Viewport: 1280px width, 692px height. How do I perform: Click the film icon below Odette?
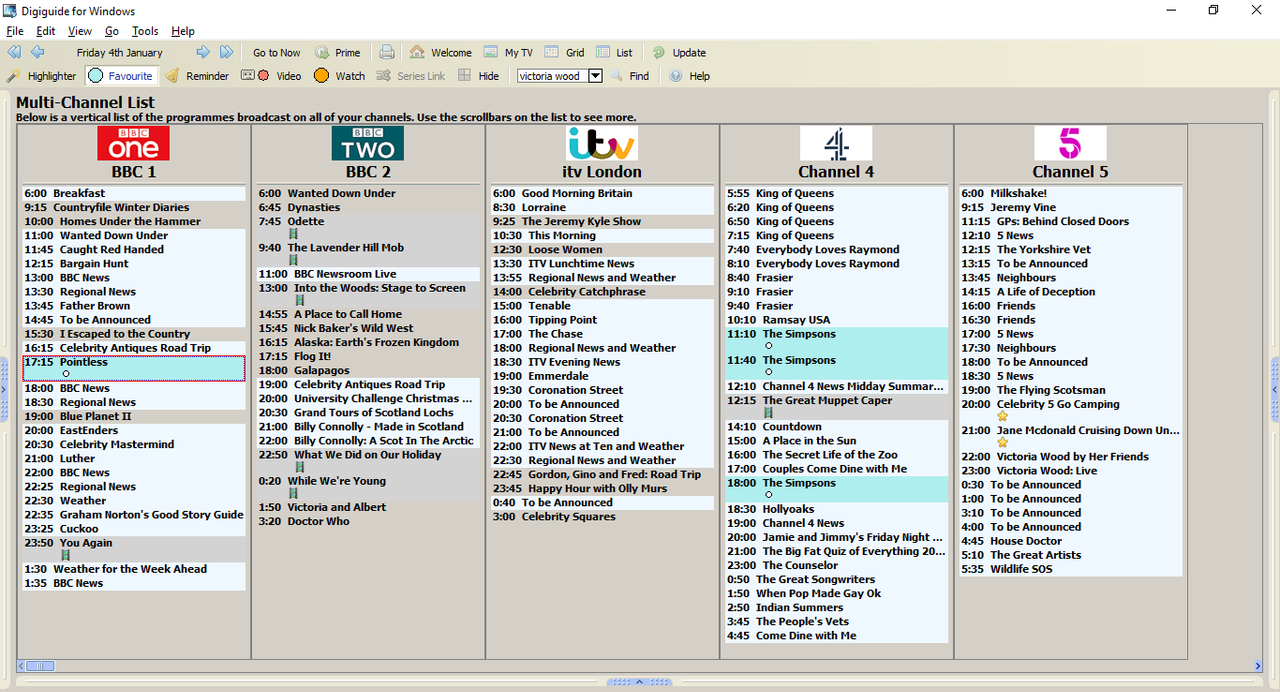(x=293, y=234)
